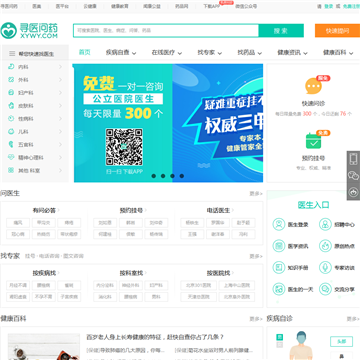Image resolution: width=360 pixels, height=360 pixels.
Task: Click 更多 link in the 找专家 section
Action: pyautogui.click(x=256, y=256)
